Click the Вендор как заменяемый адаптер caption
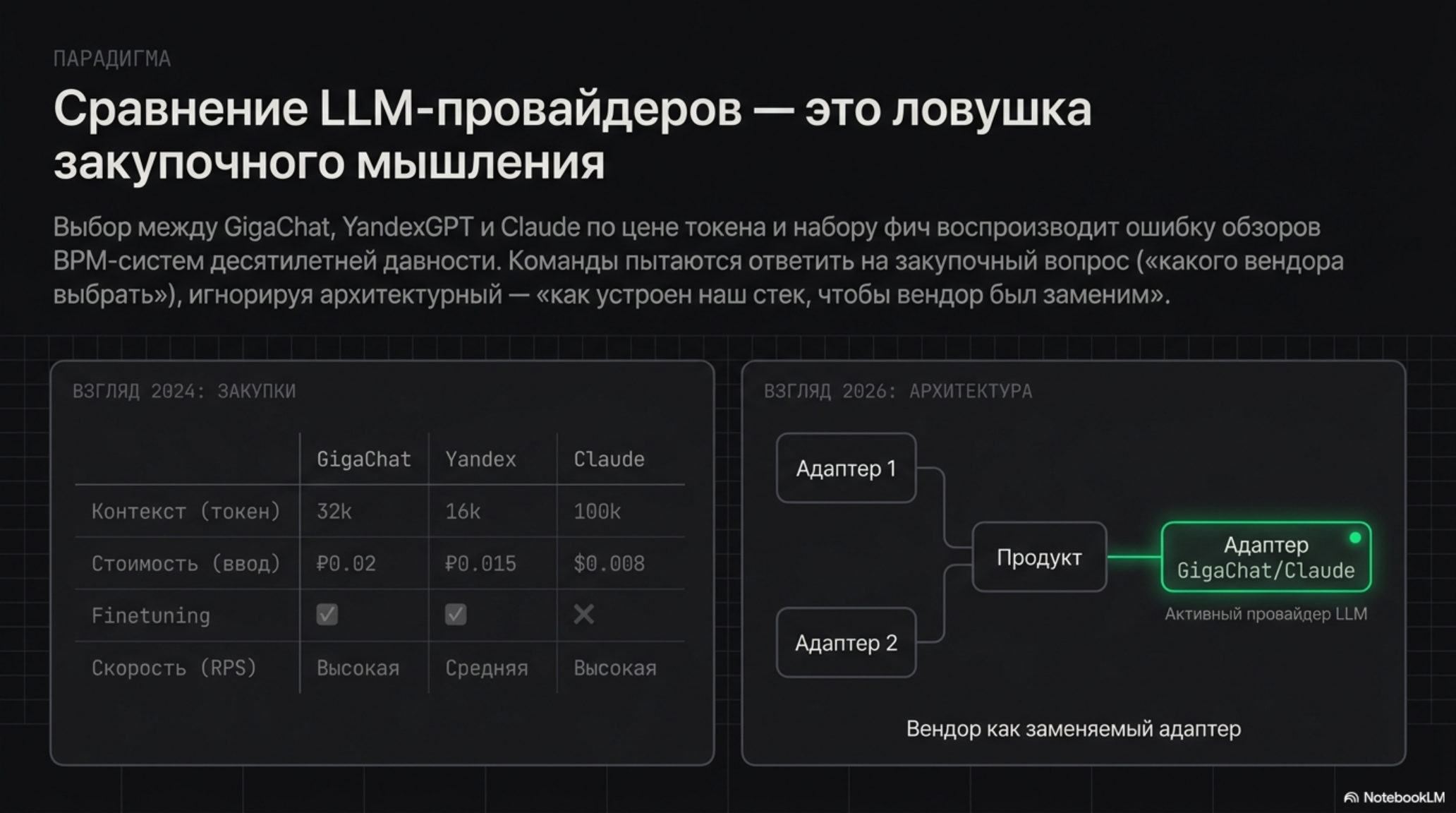This screenshot has height=813, width=1456. (1073, 728)
